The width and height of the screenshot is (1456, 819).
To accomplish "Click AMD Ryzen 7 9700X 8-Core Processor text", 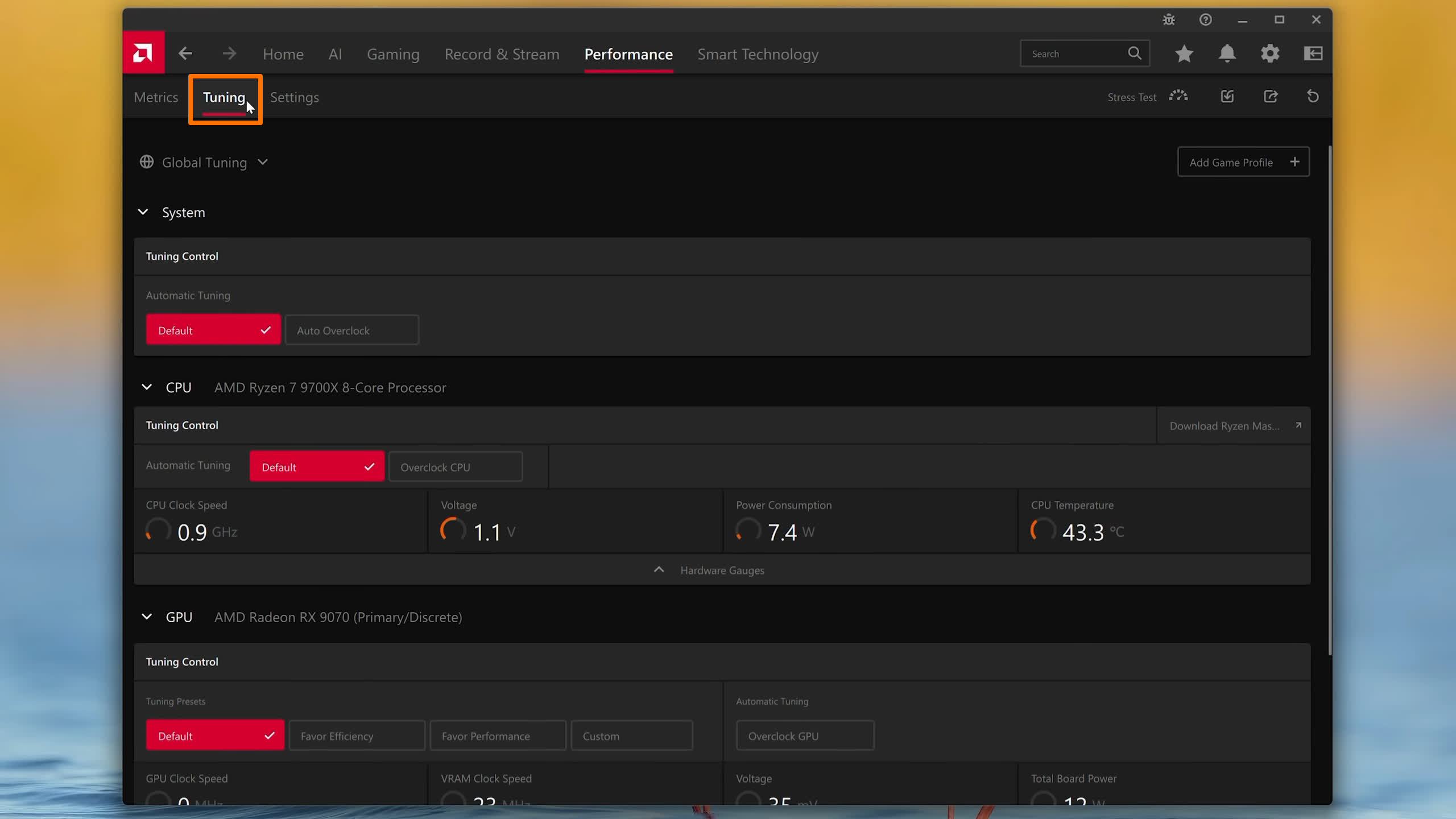I will point(330,387).
